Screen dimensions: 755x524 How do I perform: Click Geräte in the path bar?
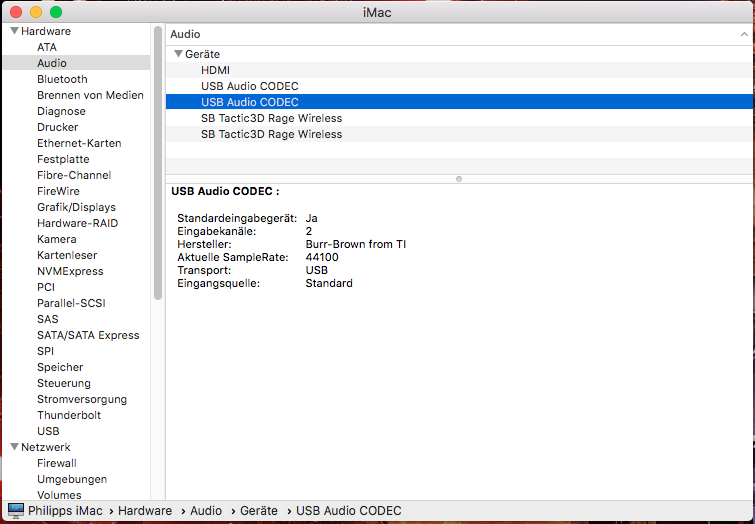coord(259,511)
